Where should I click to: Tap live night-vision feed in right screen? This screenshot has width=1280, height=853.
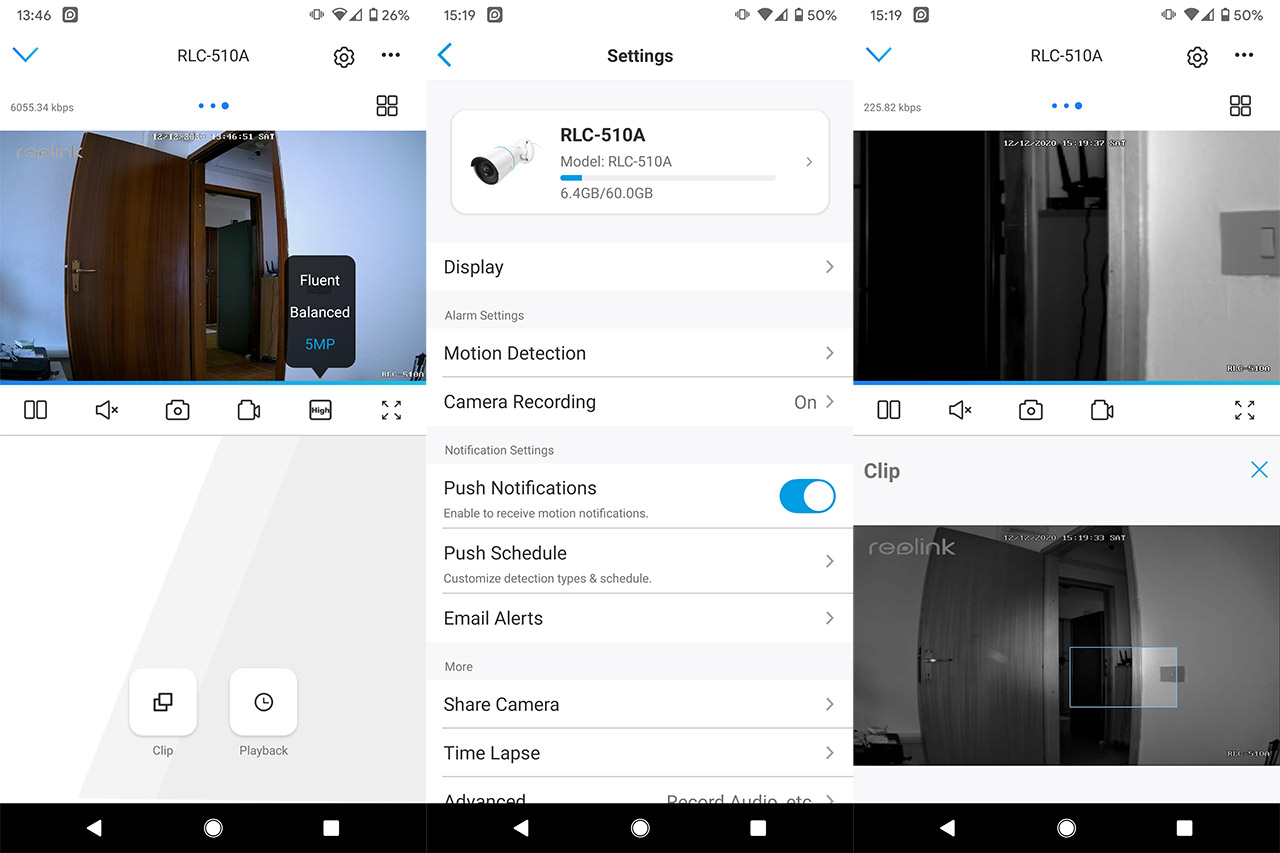(1066, 256)
